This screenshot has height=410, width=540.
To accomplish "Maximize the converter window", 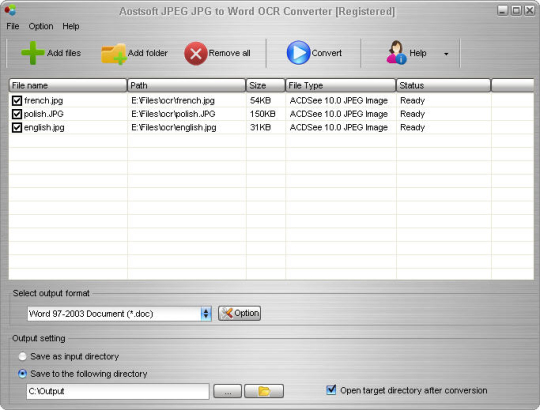I will point(516,11).
